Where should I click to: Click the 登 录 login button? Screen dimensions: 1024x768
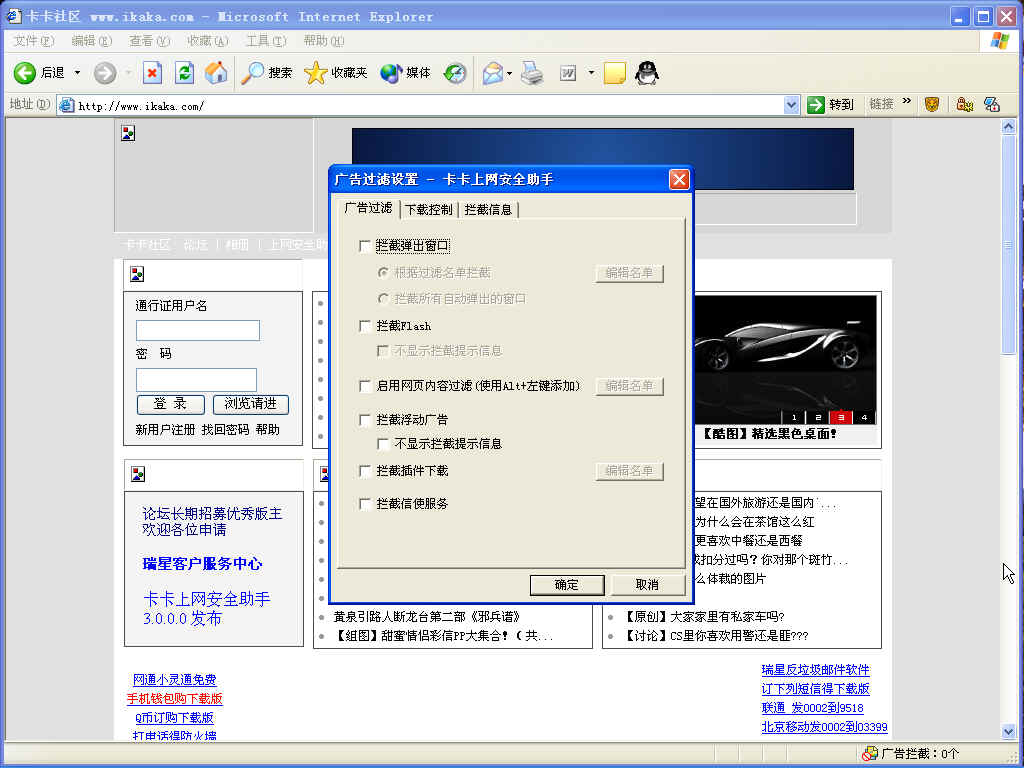coord(170,404)
